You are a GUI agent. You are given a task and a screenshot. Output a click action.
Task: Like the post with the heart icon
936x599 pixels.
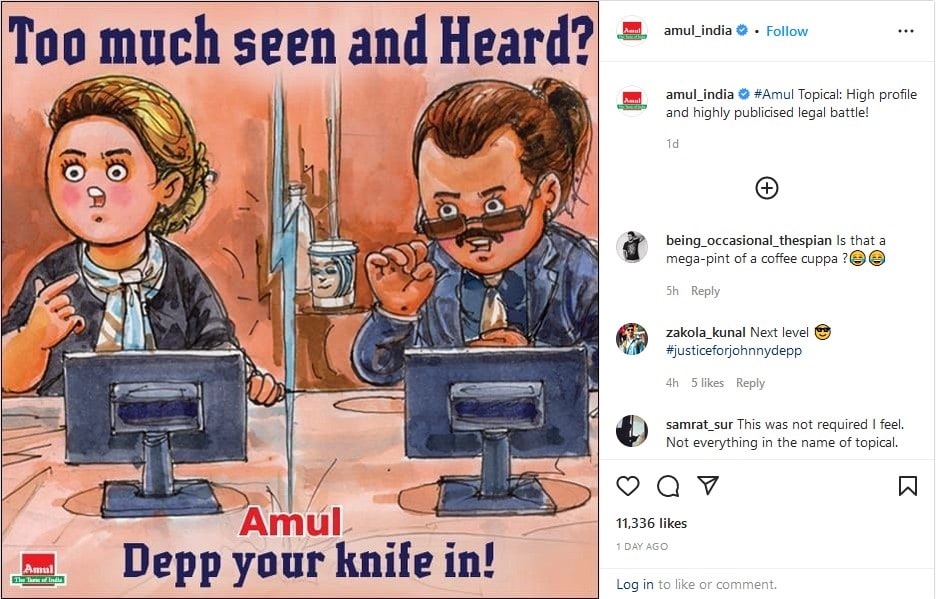pos(627,486)
